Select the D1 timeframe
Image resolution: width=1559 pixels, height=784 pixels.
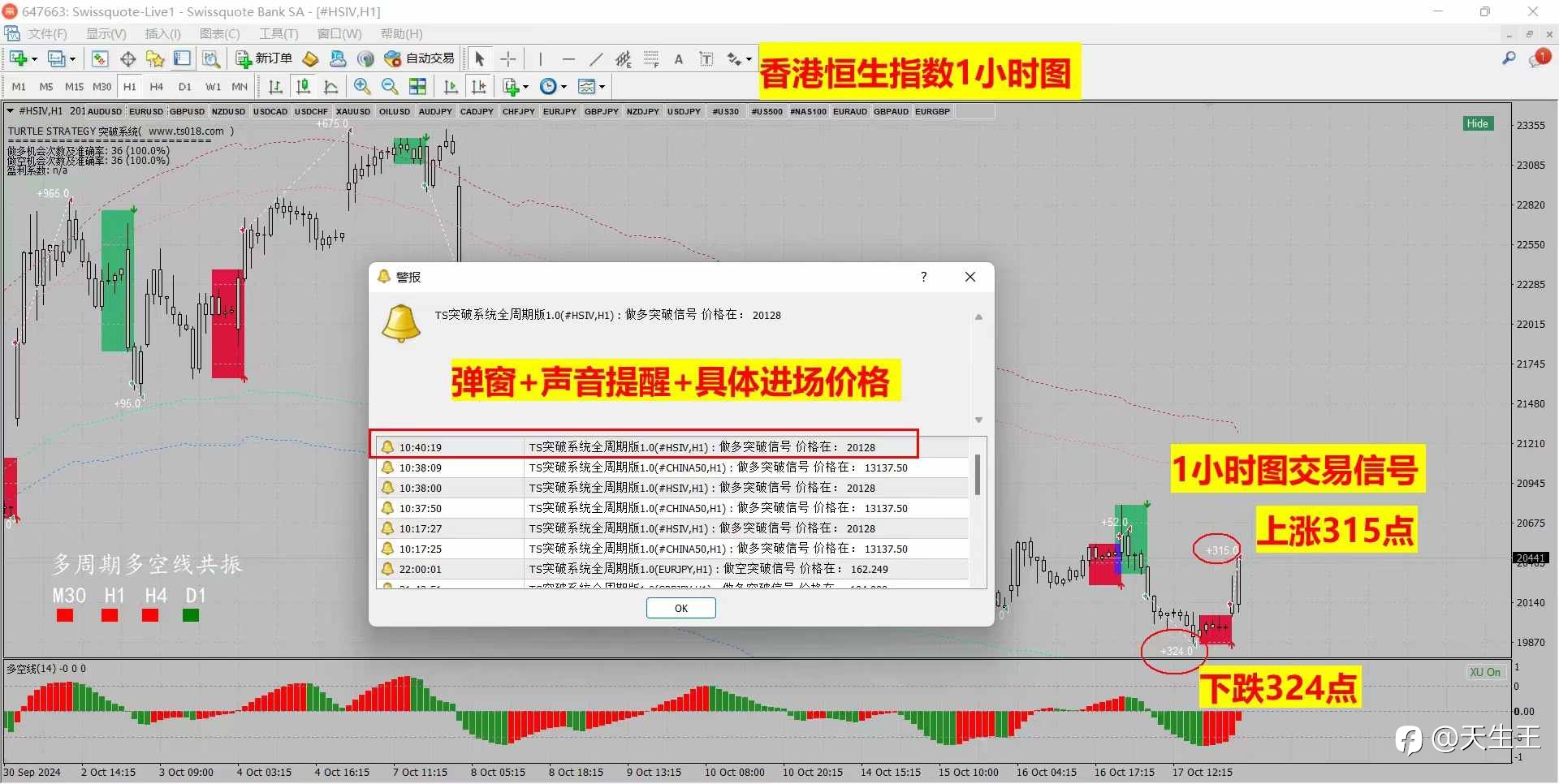tap(184, 87)
